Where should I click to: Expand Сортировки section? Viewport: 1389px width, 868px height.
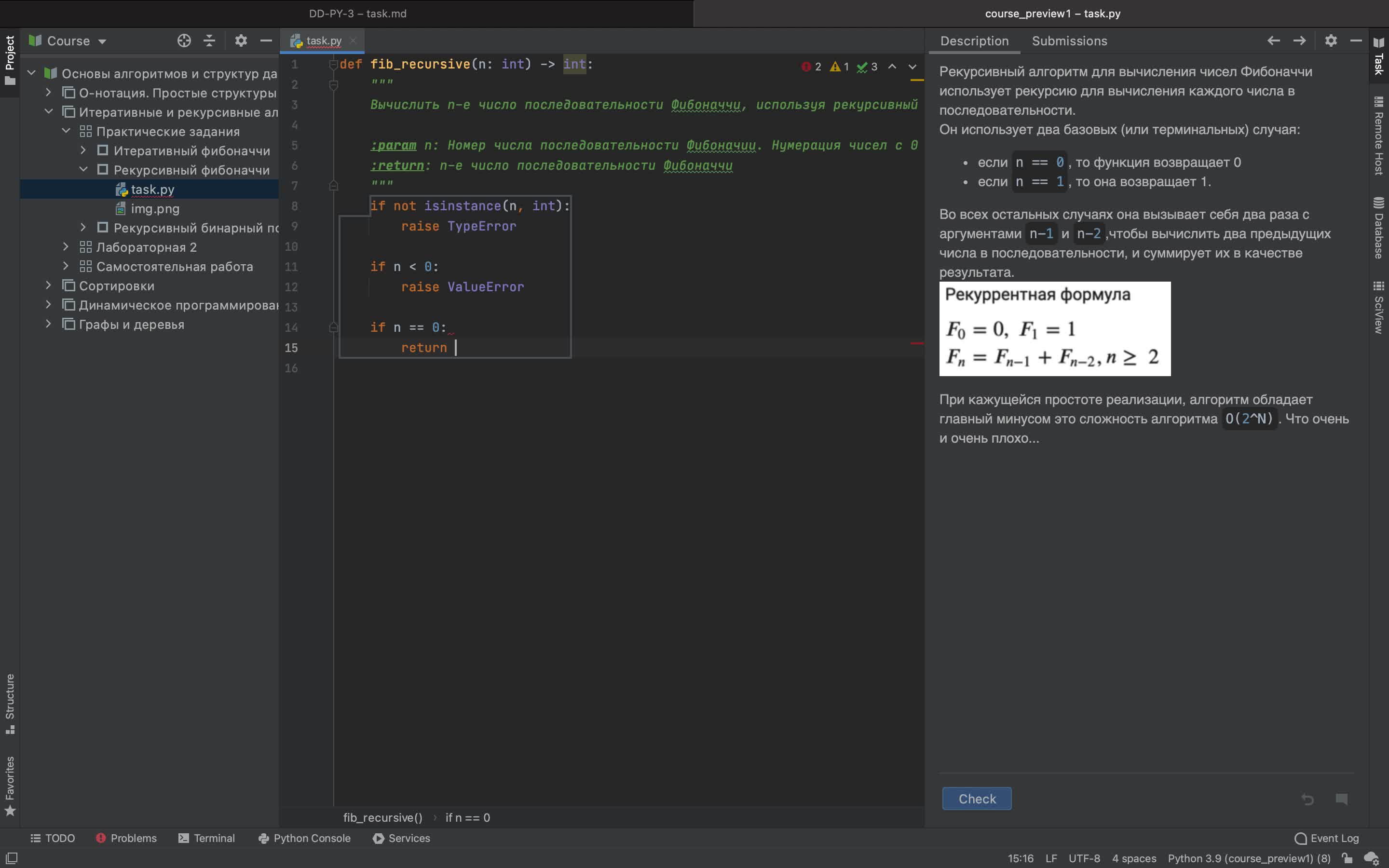pyautogui.click(x=49, y=285)
